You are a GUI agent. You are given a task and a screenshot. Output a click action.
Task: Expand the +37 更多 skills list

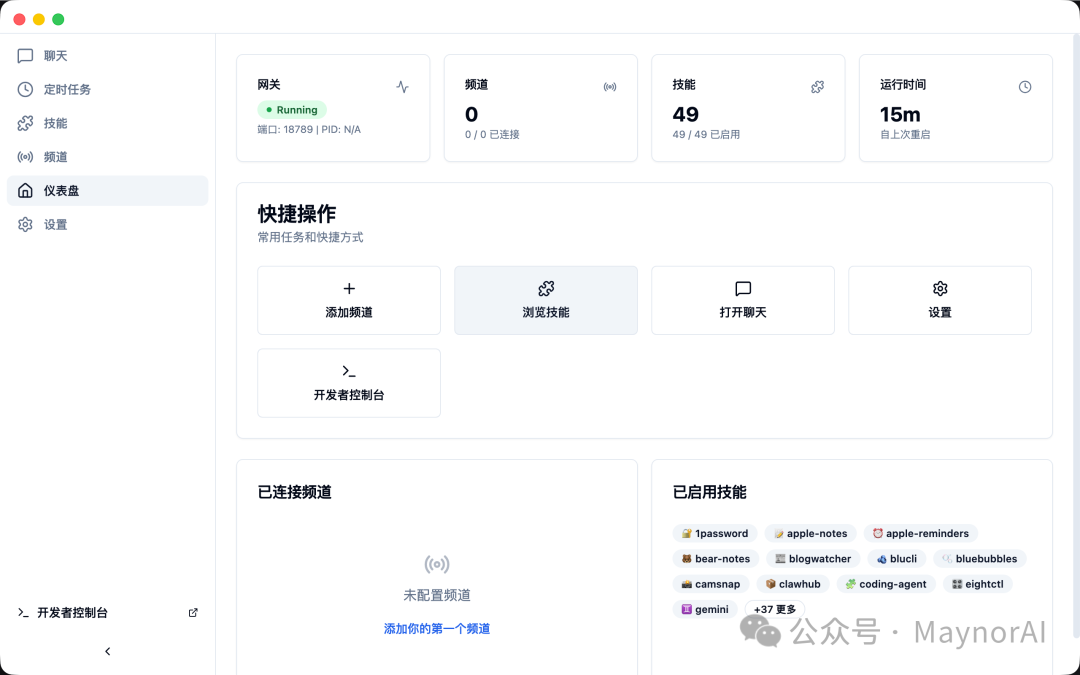coord(774,609)
